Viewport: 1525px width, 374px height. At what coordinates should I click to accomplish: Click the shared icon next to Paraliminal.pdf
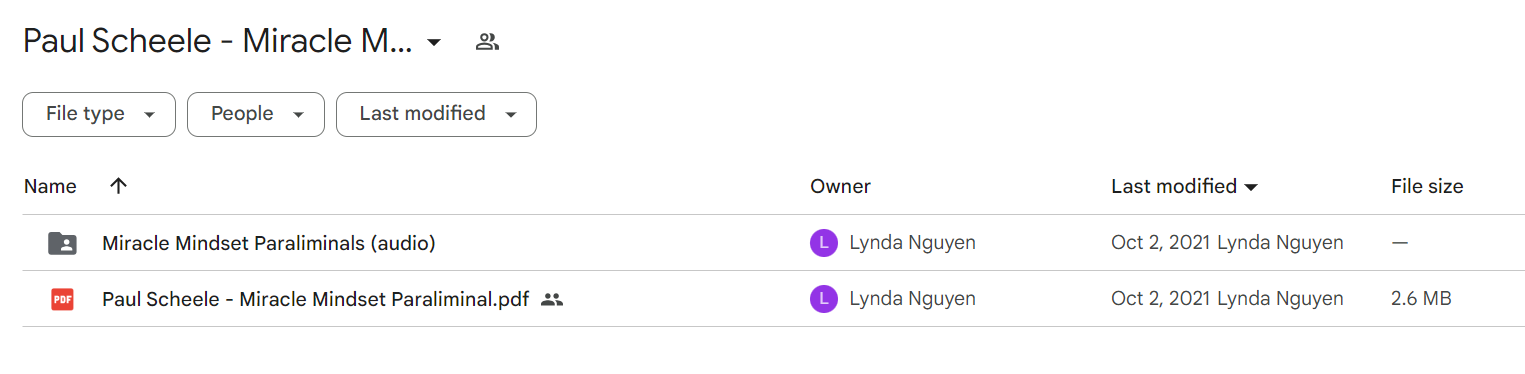(552, 299)
